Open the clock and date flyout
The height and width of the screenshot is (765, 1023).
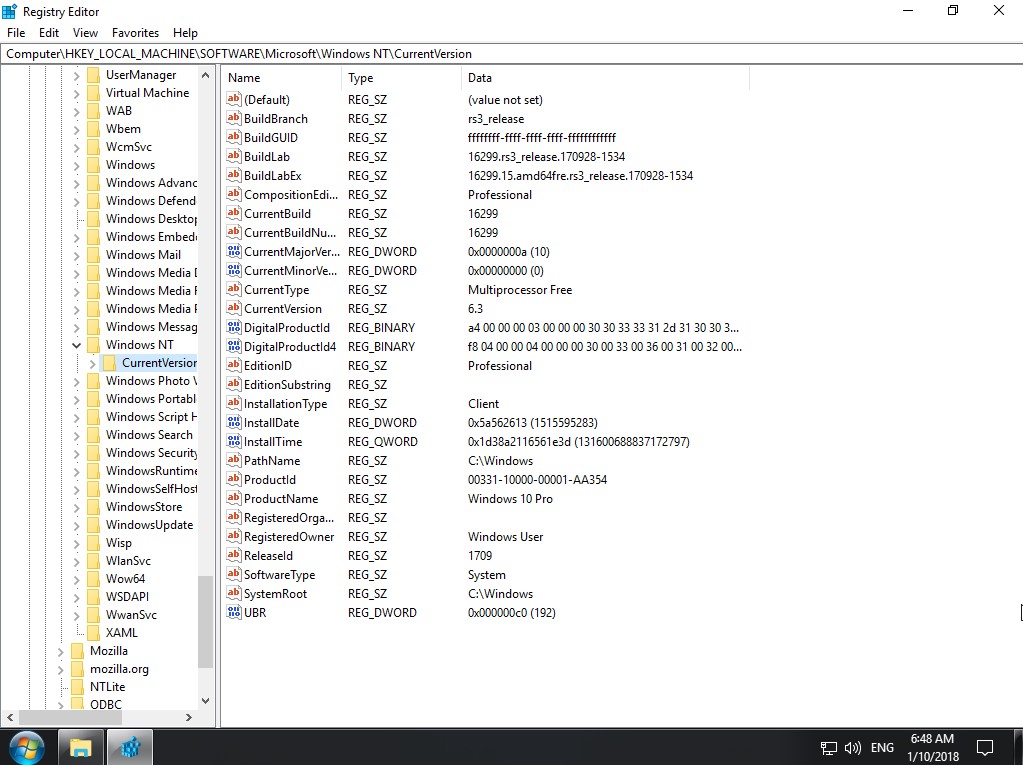[932, 747]
